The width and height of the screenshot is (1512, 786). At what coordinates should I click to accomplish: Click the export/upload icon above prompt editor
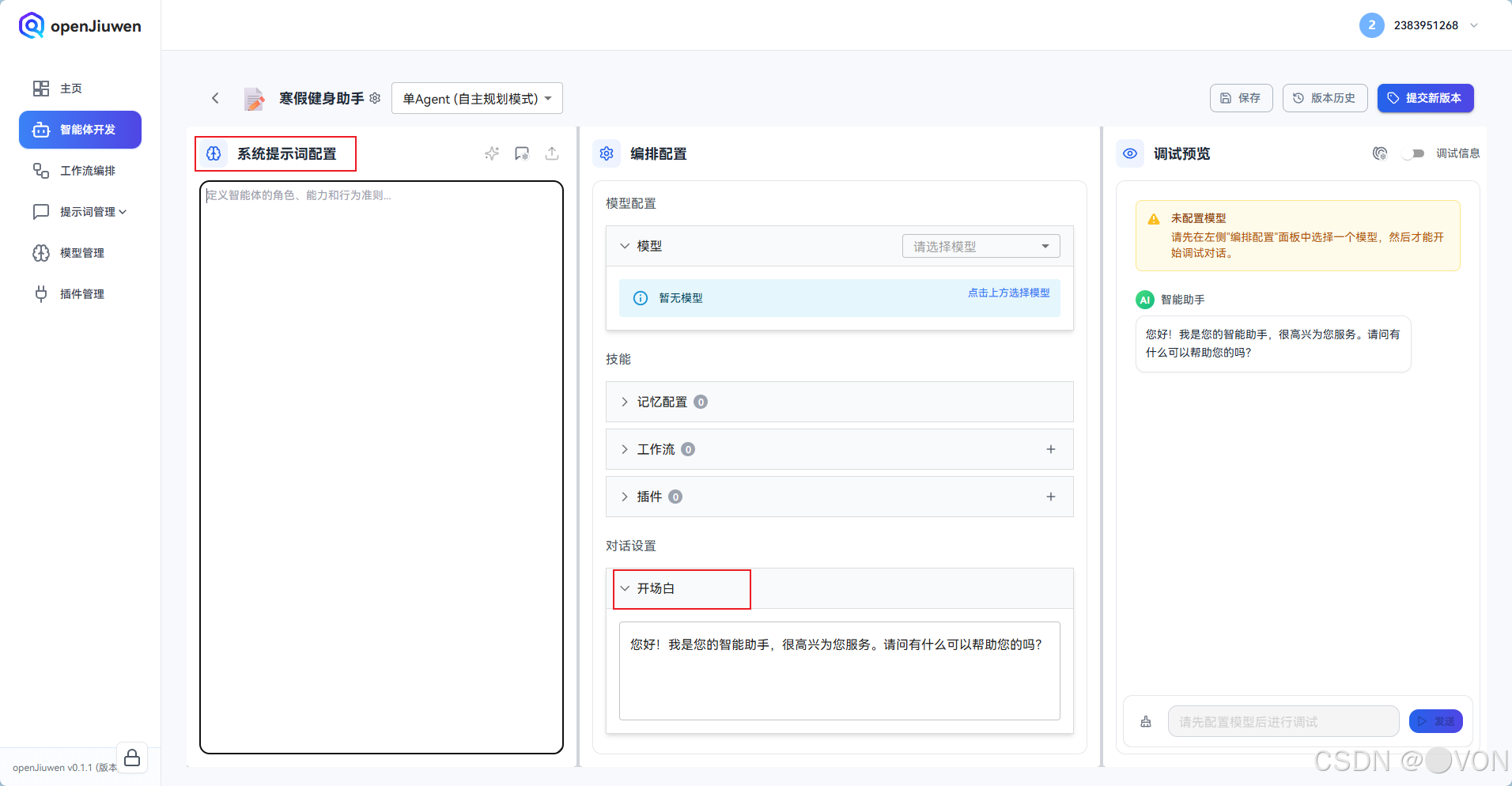[x=552, y=153]
